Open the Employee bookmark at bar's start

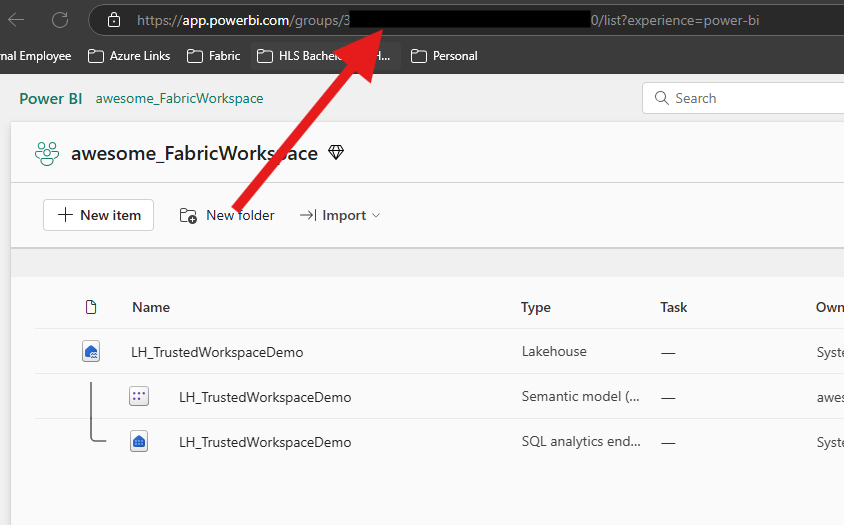(x=36, y=56)
